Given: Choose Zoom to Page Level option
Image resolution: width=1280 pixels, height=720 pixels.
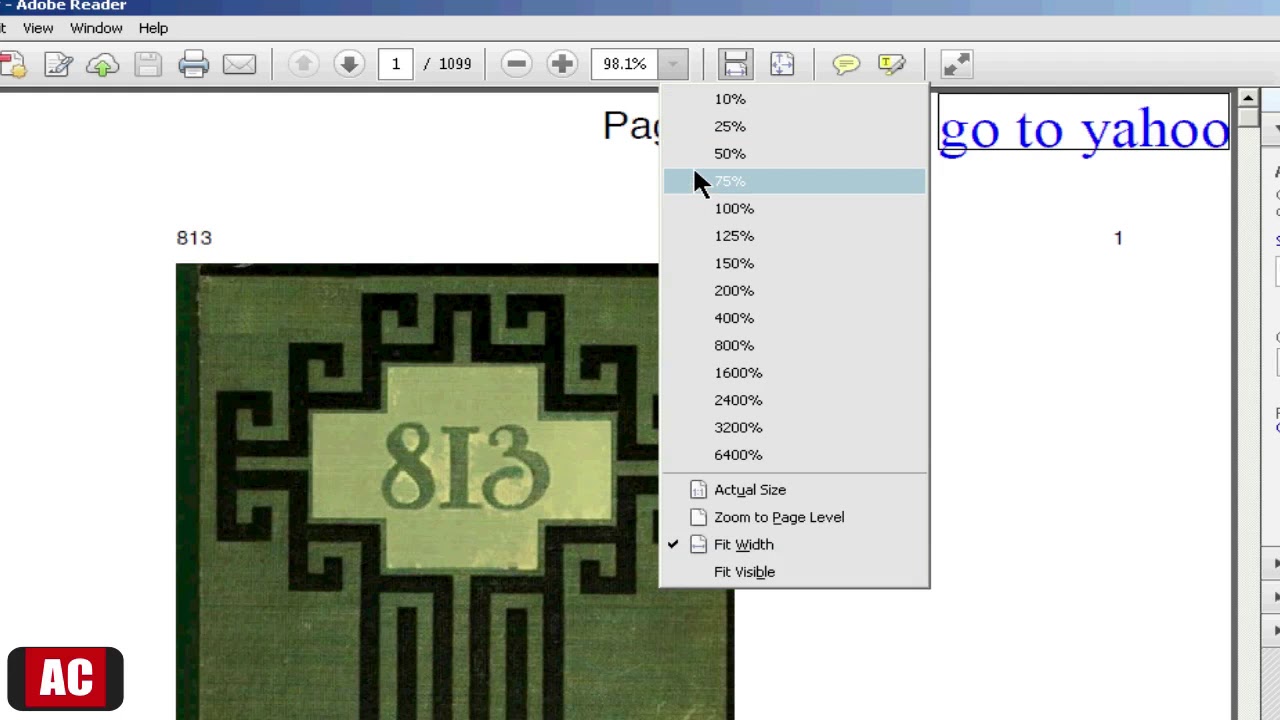Looking at the screenshot, I should (794, 517).
